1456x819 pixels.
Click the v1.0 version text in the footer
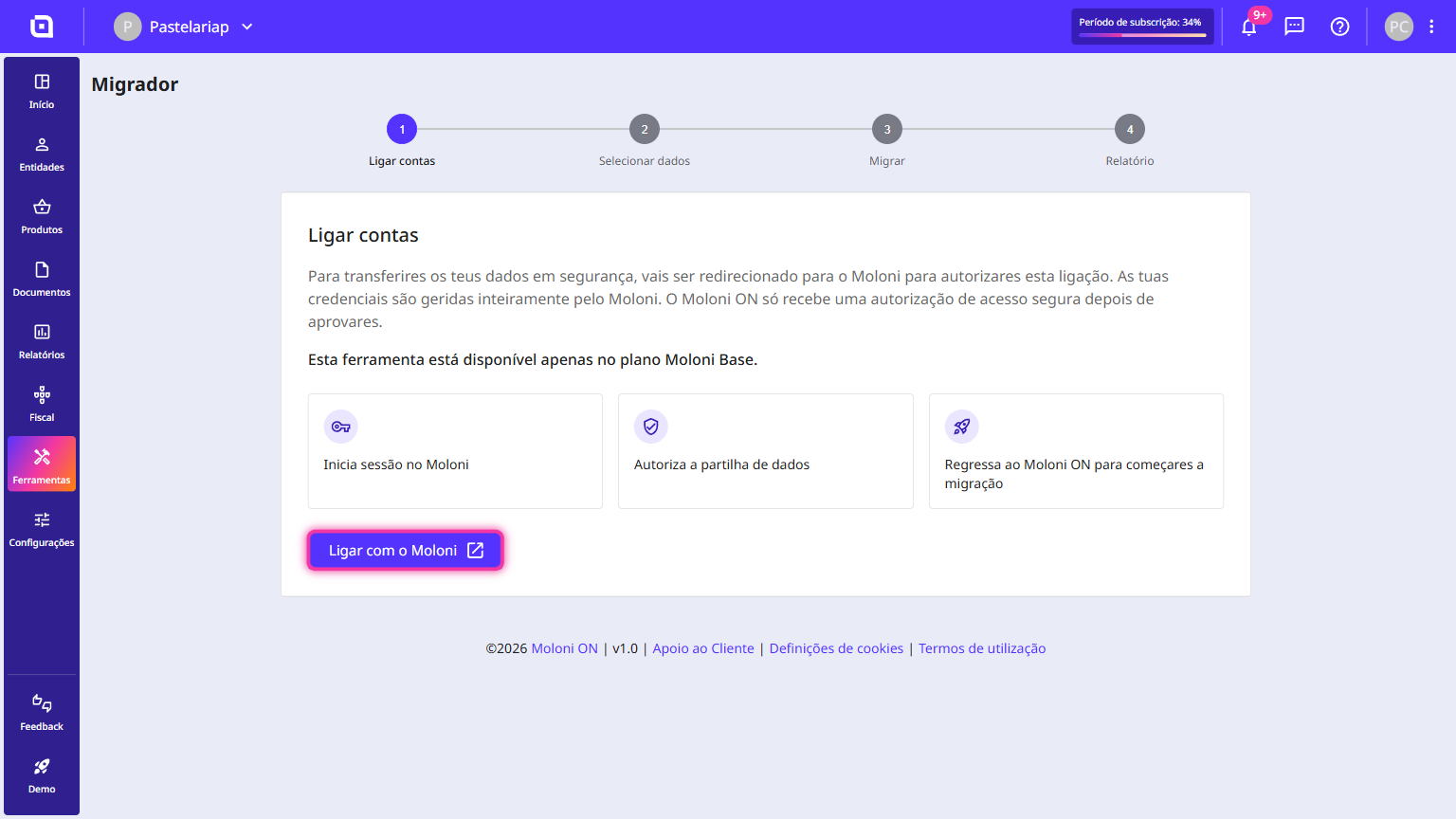pos(626,648)
